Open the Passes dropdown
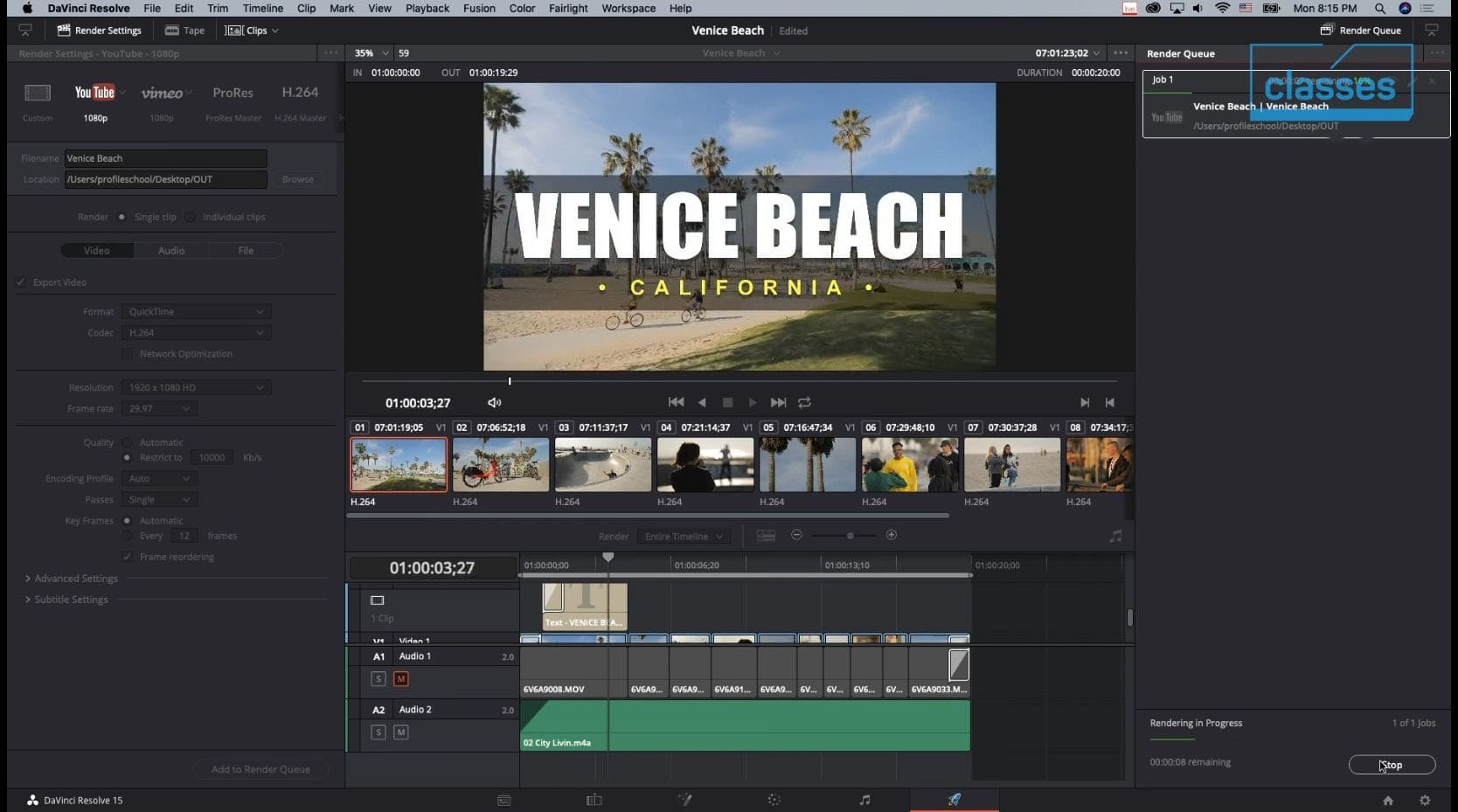 coord(159,500)
